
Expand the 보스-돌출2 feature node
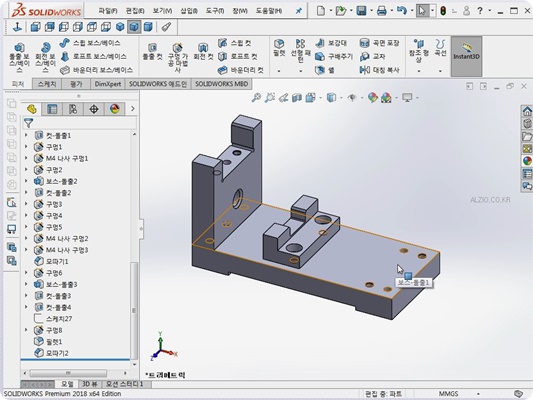(x=26, y=181)
